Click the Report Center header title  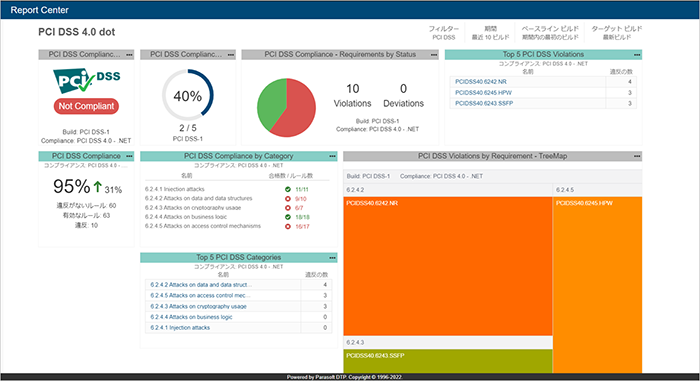click(x=39, y=10)
